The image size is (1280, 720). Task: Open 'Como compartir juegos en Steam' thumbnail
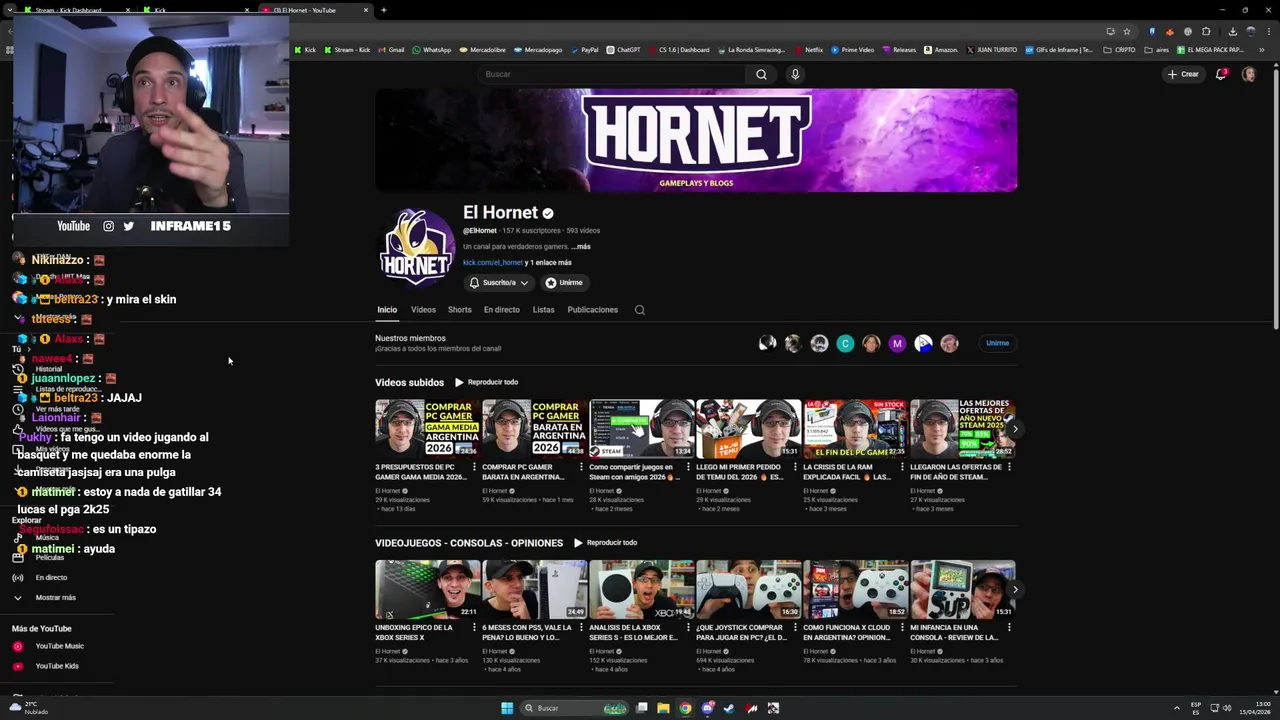pos(642,429)
